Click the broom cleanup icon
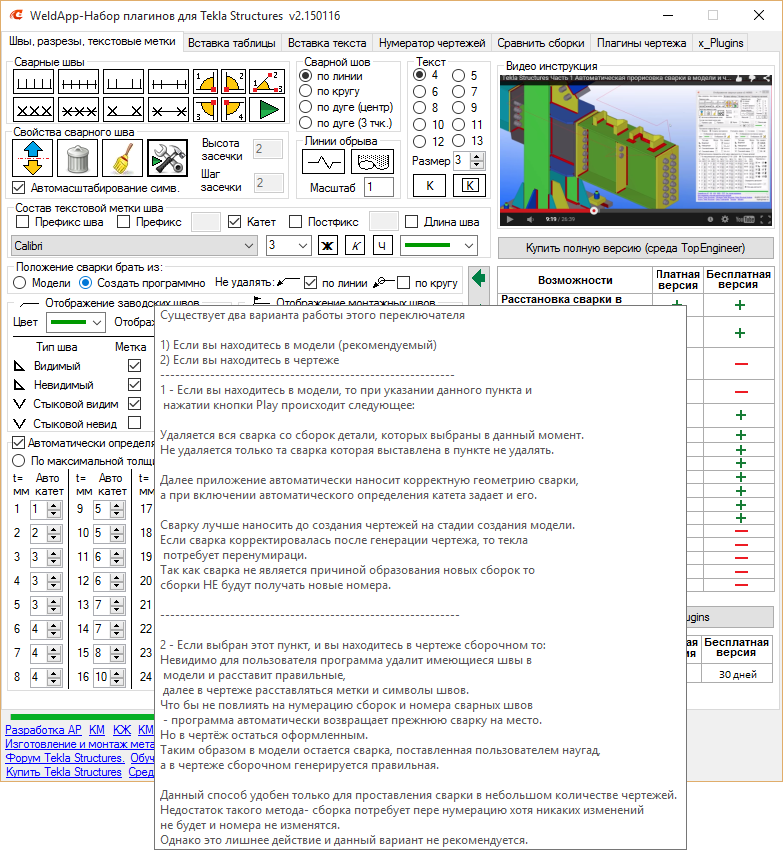 tap(123, 158)
